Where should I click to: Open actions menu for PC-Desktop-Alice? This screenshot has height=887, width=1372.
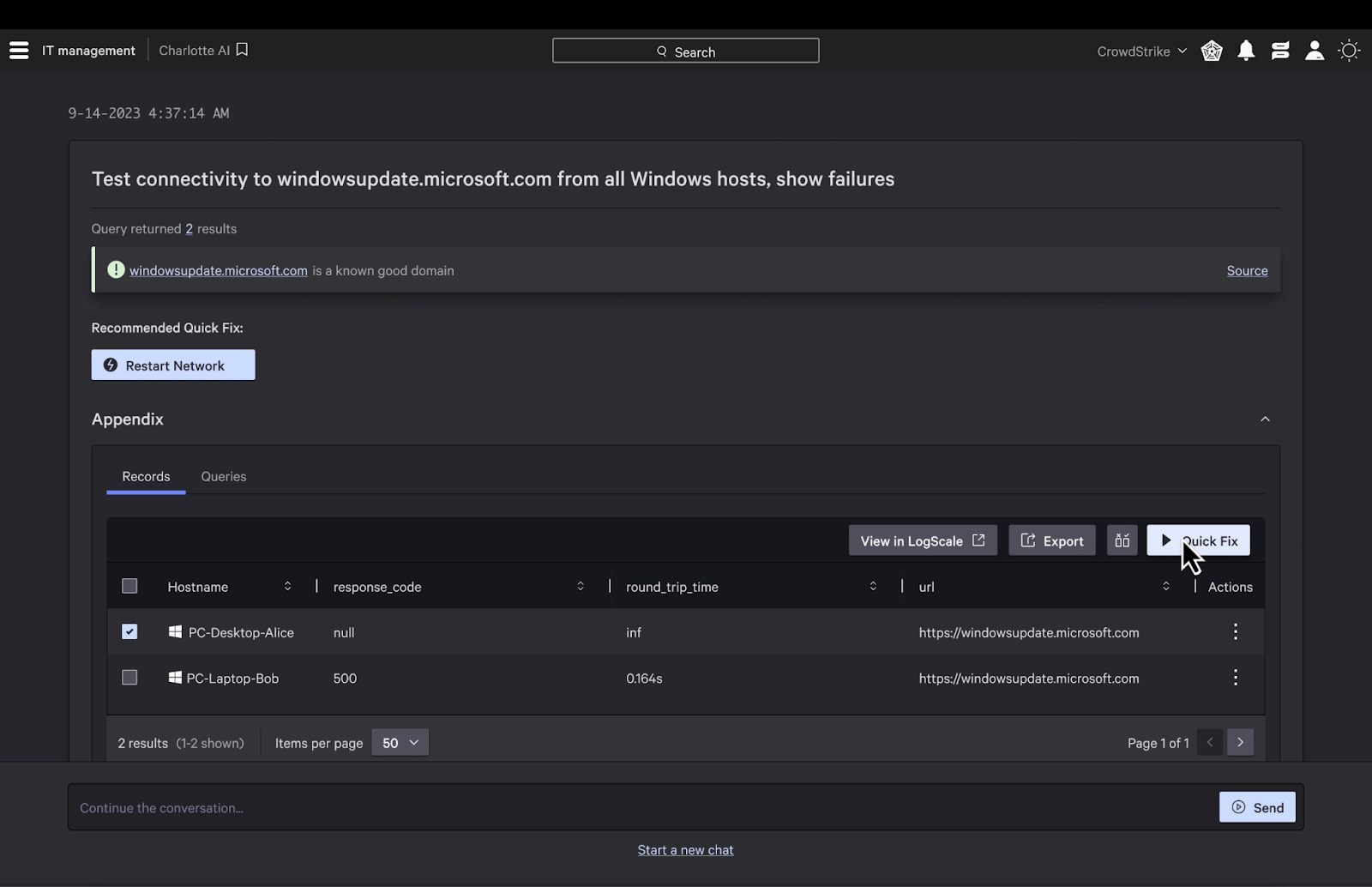[1236, 632]
